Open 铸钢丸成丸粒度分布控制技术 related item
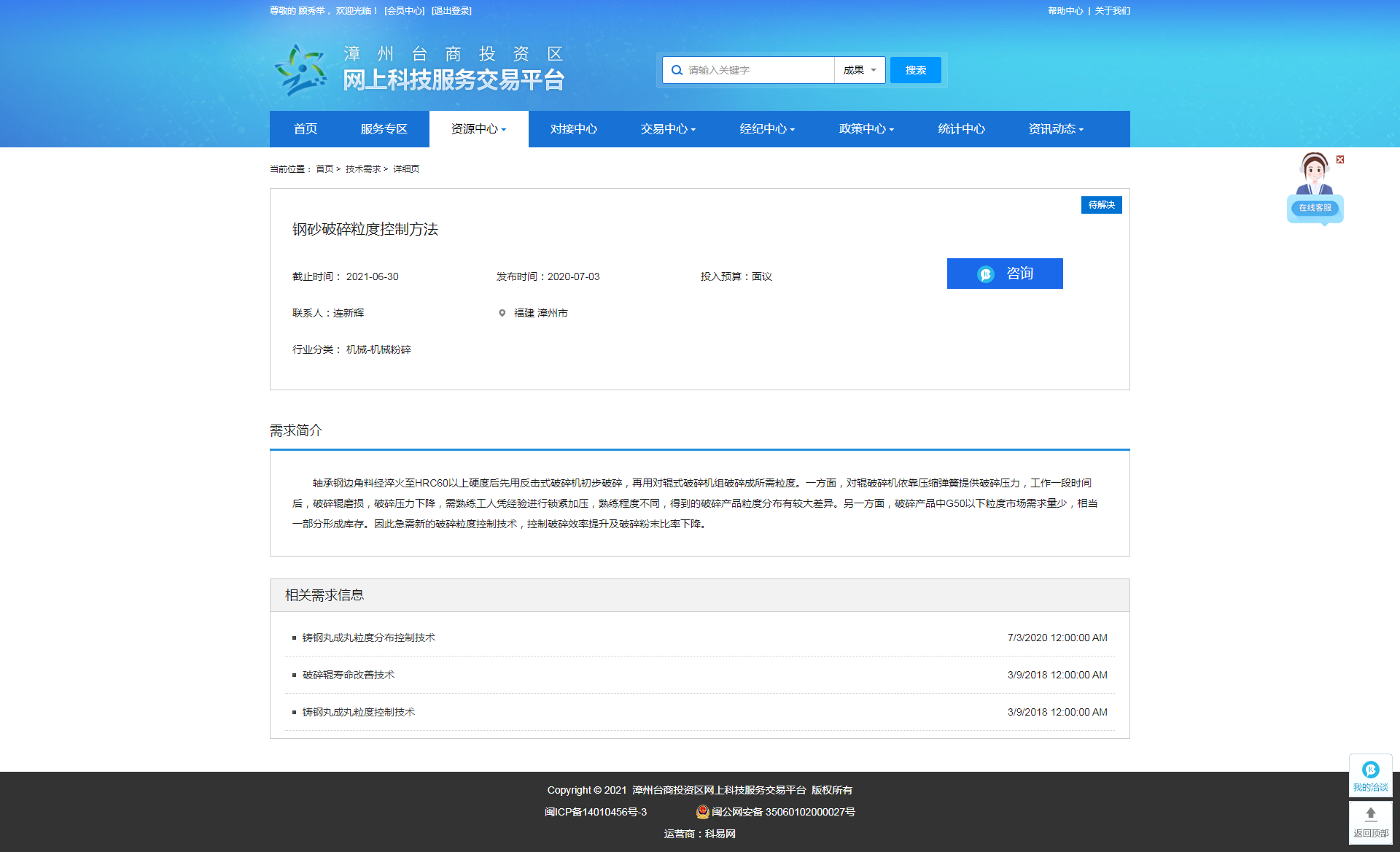1400x852 pixels. click(x=369, y=638)
